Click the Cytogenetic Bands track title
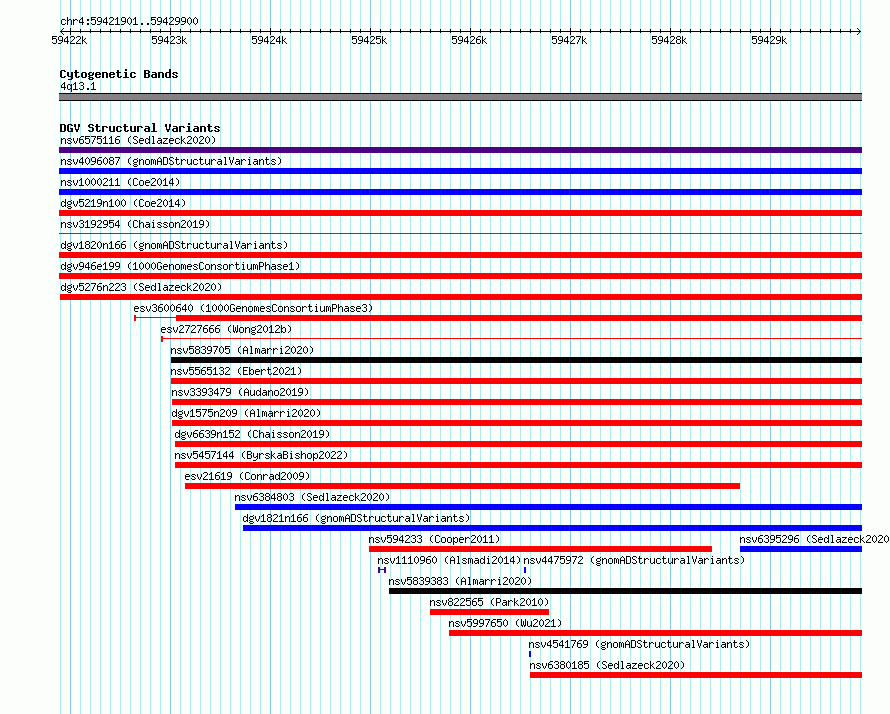The height and width of the screenshot is (714, 890). click(119, 74)
